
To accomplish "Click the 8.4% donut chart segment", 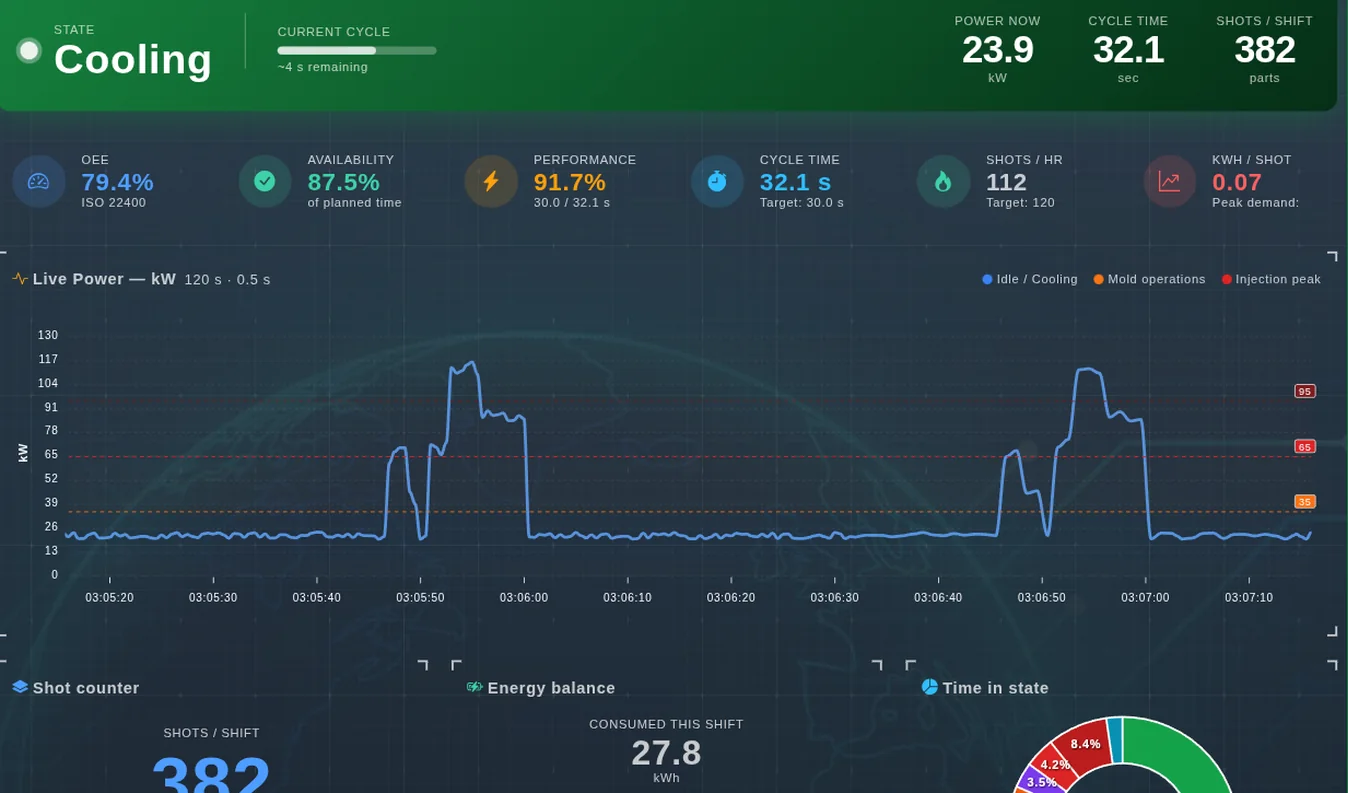I will click(x=1085, y=743).
